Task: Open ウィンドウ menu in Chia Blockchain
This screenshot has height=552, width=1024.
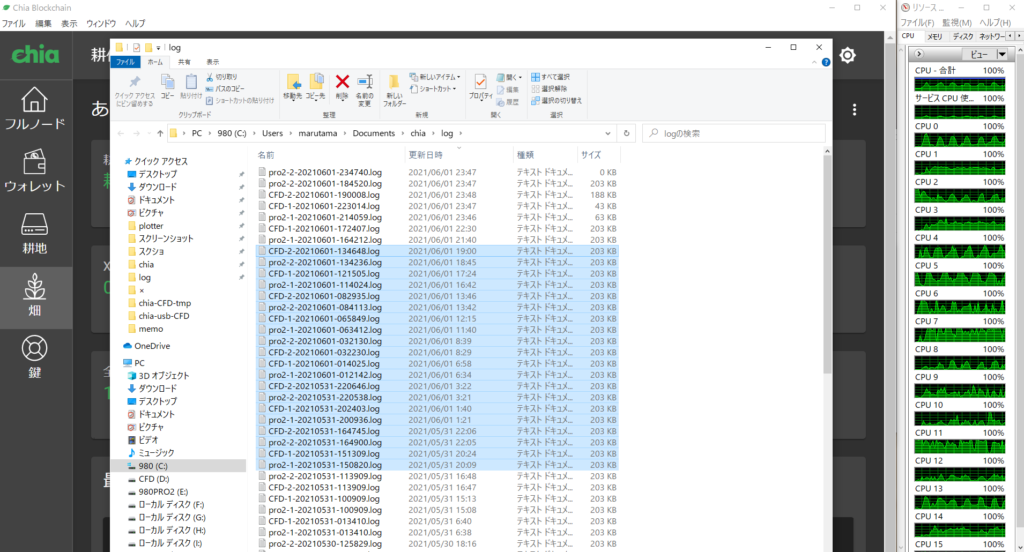Action: coord(101,24)
